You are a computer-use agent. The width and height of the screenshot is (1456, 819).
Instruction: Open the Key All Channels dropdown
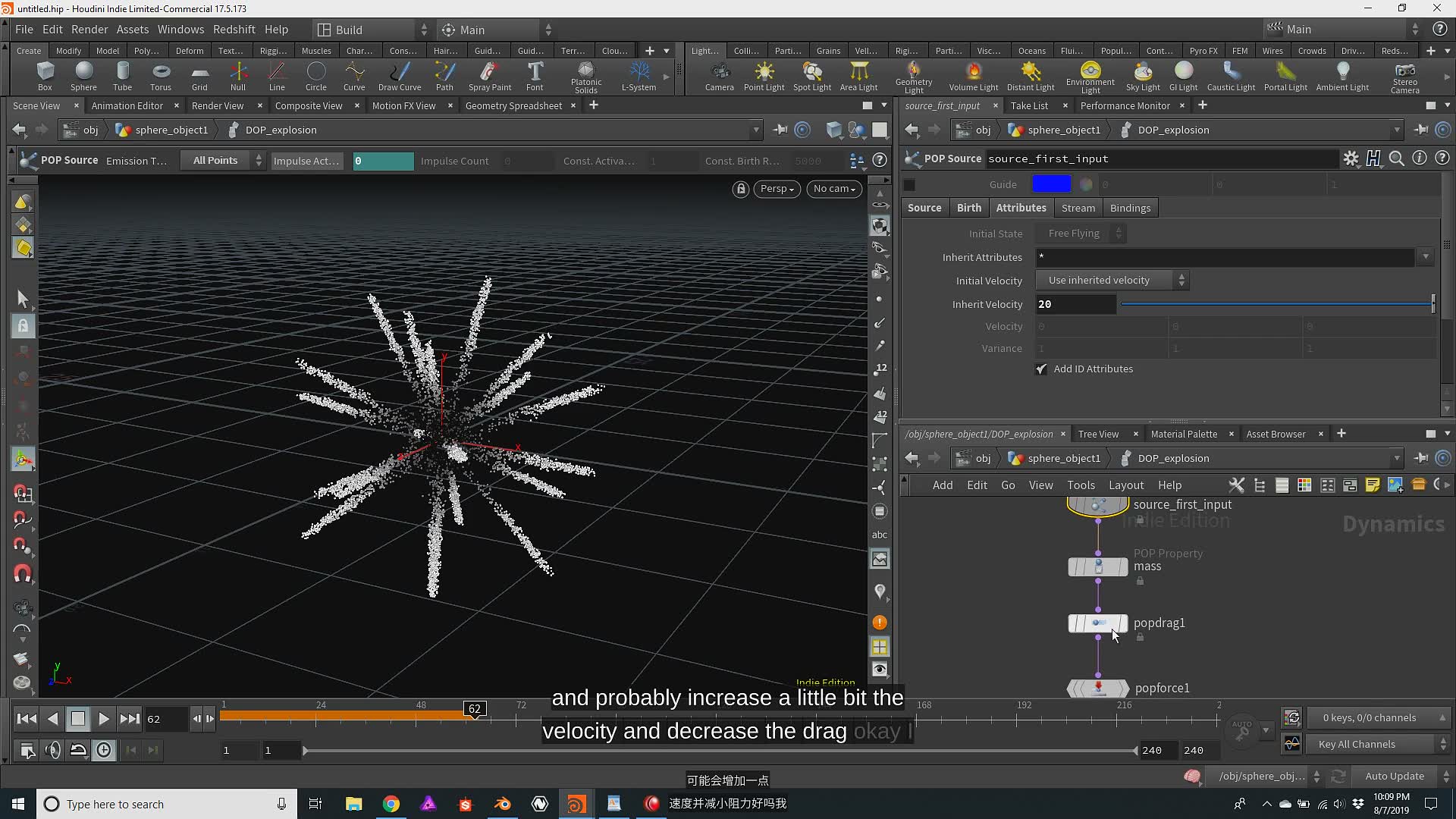(x=1378, y=744)
